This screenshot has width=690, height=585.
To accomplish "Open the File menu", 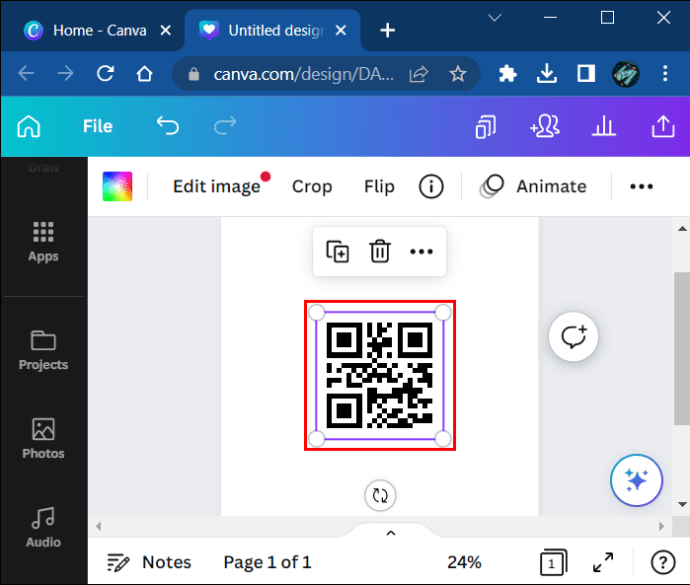I will click(x=98, y=127).
